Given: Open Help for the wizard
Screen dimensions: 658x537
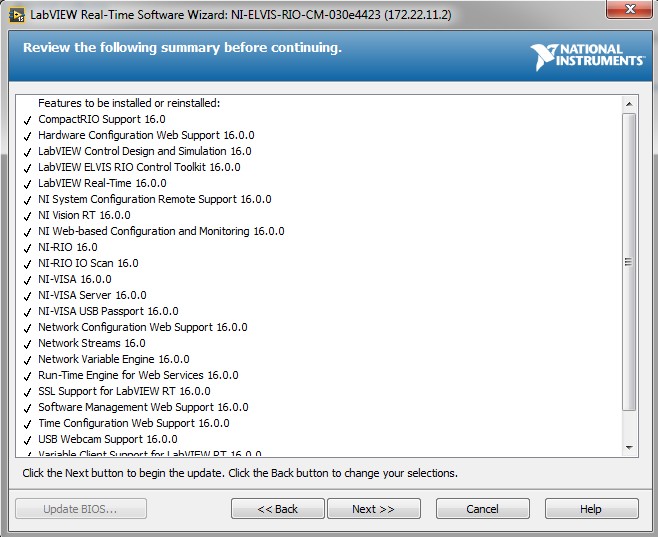Looking at the screenshot, I should click(590, 509).
